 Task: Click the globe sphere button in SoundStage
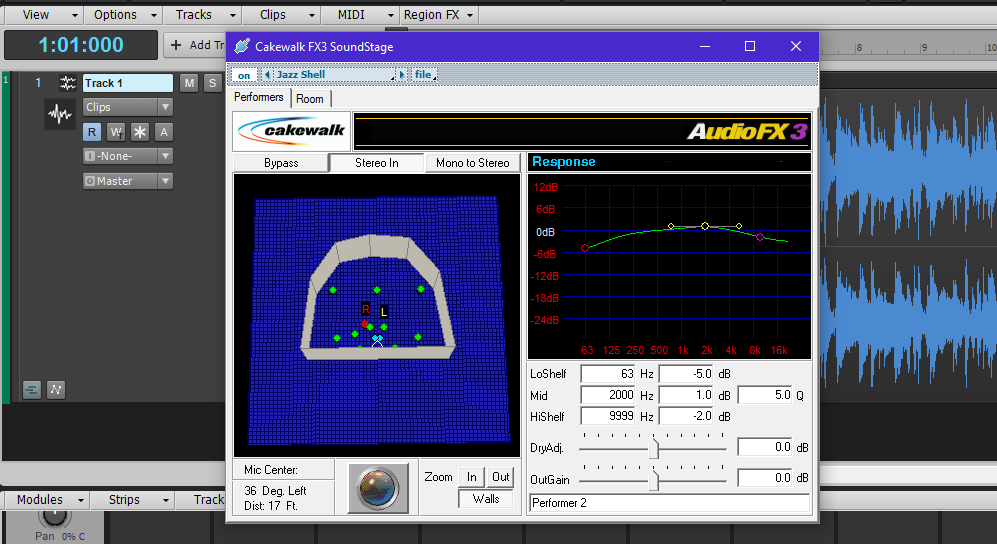click(379, 487)
